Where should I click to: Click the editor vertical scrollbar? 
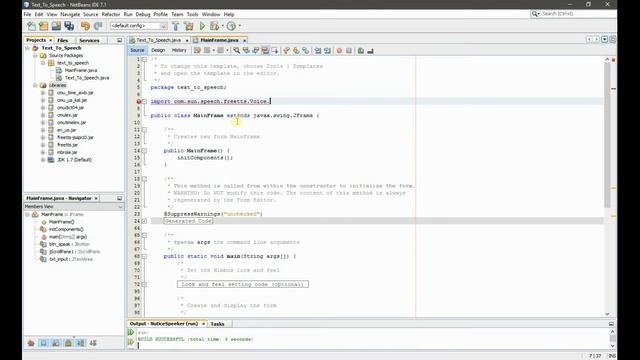607,135
